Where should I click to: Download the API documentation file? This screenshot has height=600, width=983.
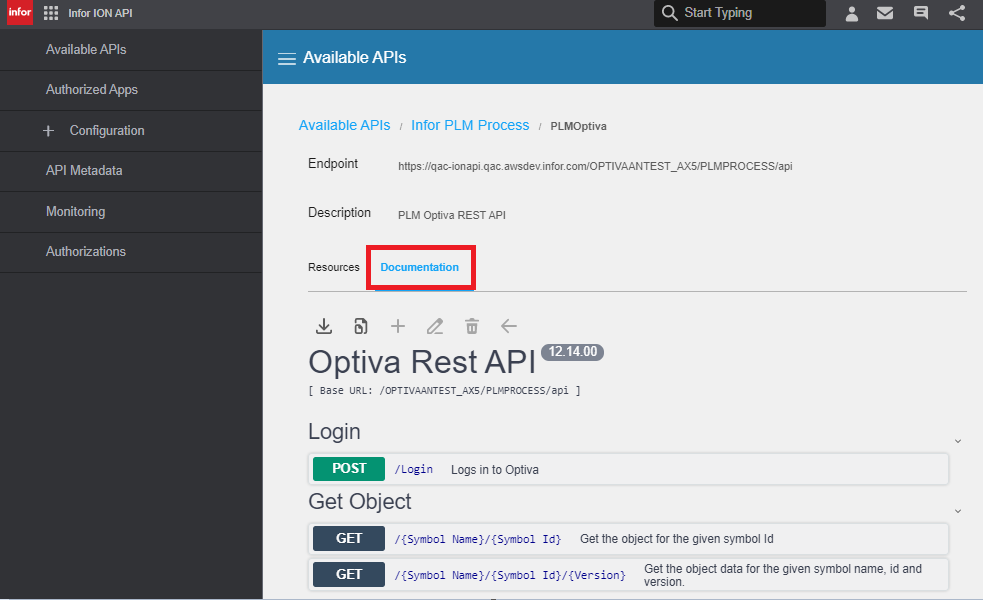pyautogui.click(x=323, y=326)
